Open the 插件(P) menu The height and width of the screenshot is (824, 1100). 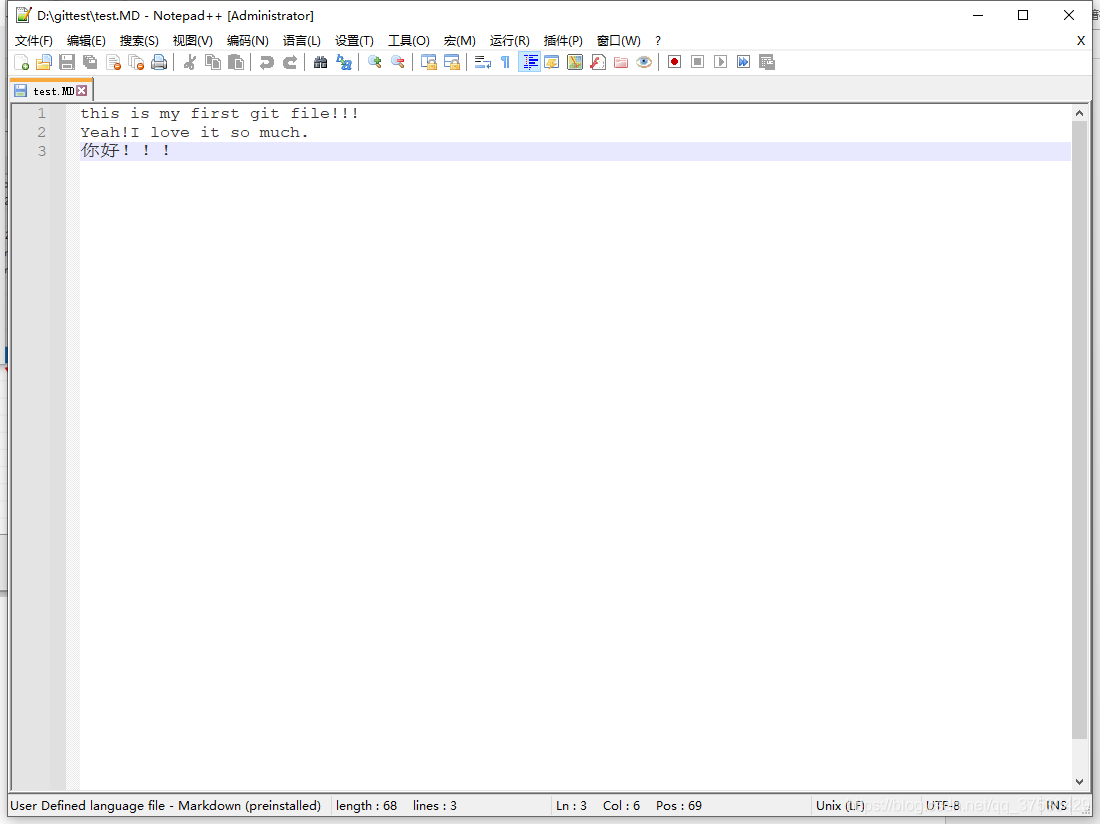[x=562, y=41]
